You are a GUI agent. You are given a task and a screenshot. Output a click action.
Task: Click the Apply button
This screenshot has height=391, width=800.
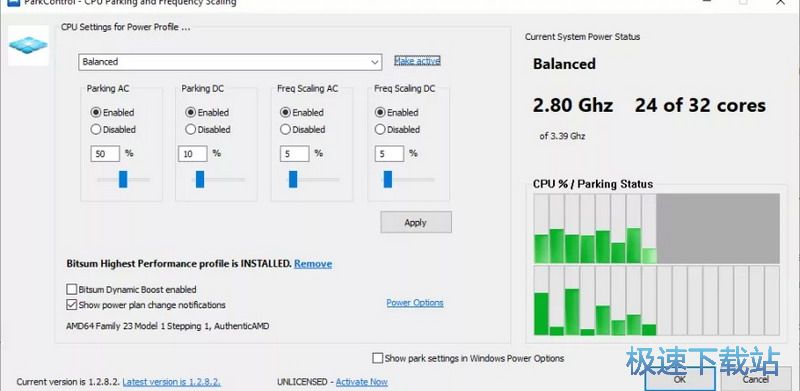(416, 223)
